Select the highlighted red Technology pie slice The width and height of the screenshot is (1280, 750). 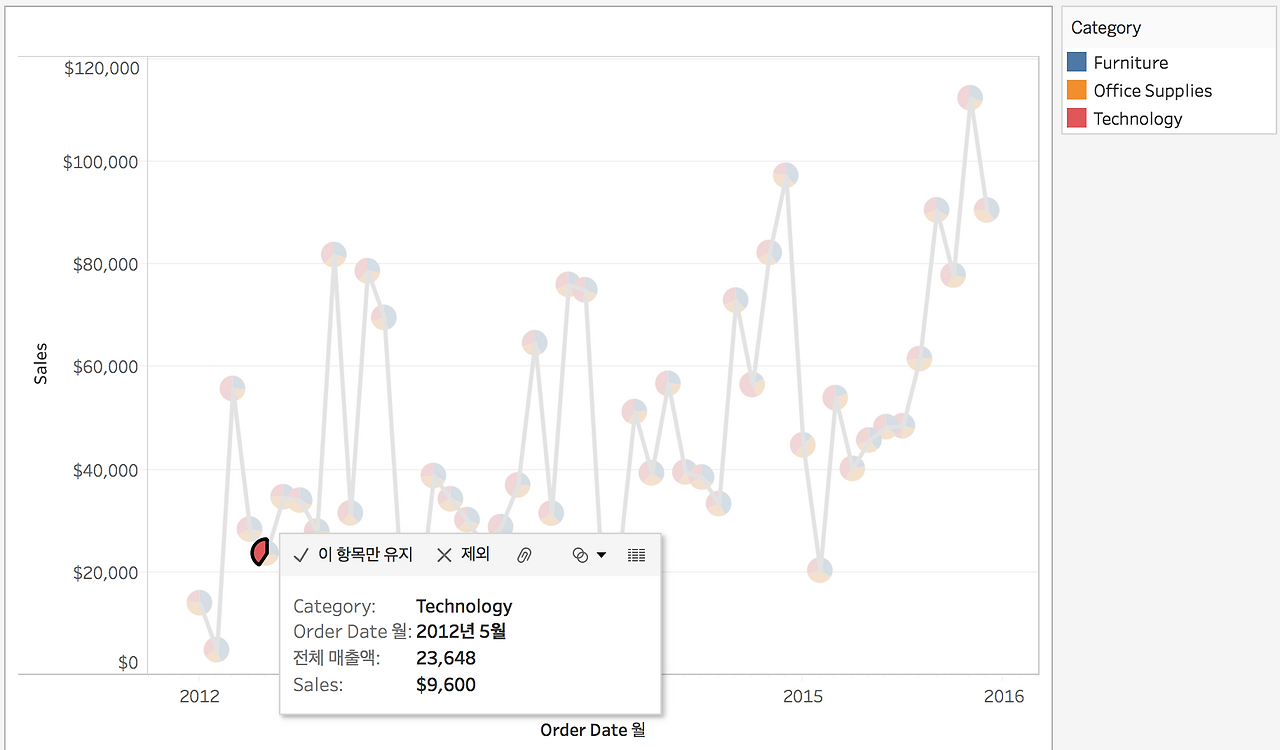coord(262,552)
